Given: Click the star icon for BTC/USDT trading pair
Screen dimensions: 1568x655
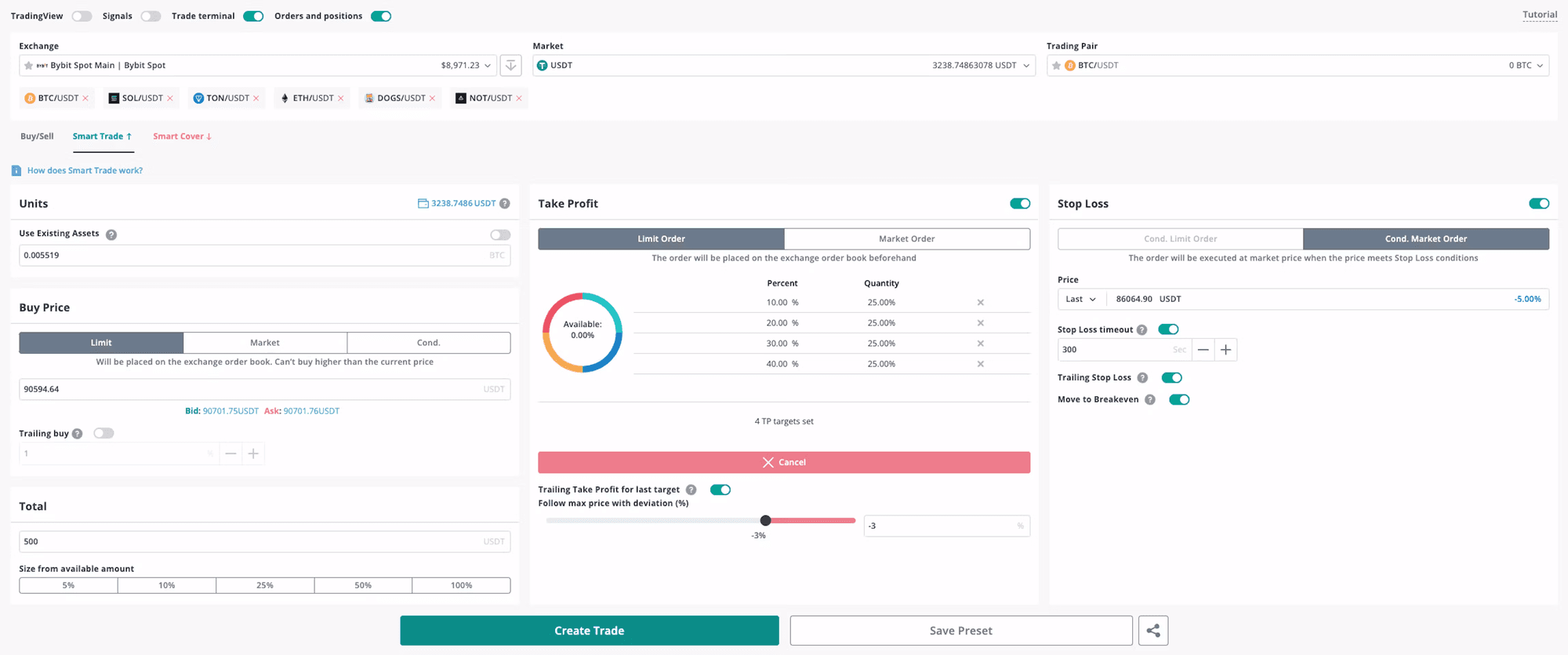Looking at the screenshot, I should click(x=1057, y=65).
